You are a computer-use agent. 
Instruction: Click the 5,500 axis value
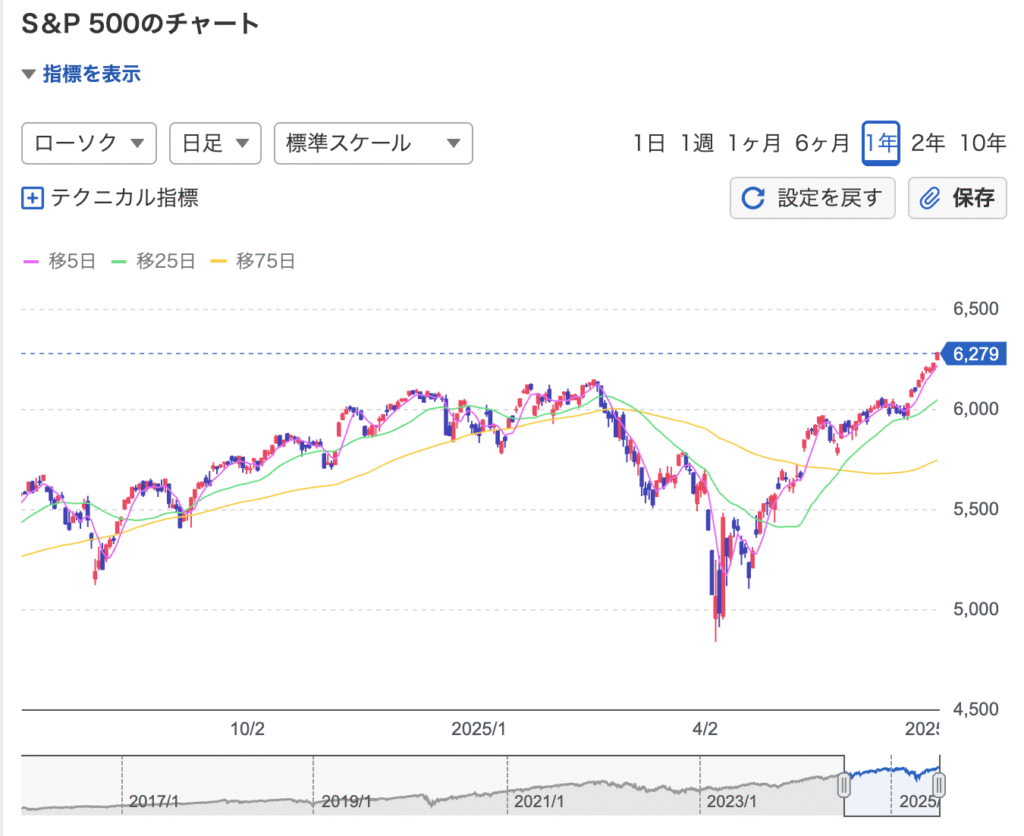976,509
